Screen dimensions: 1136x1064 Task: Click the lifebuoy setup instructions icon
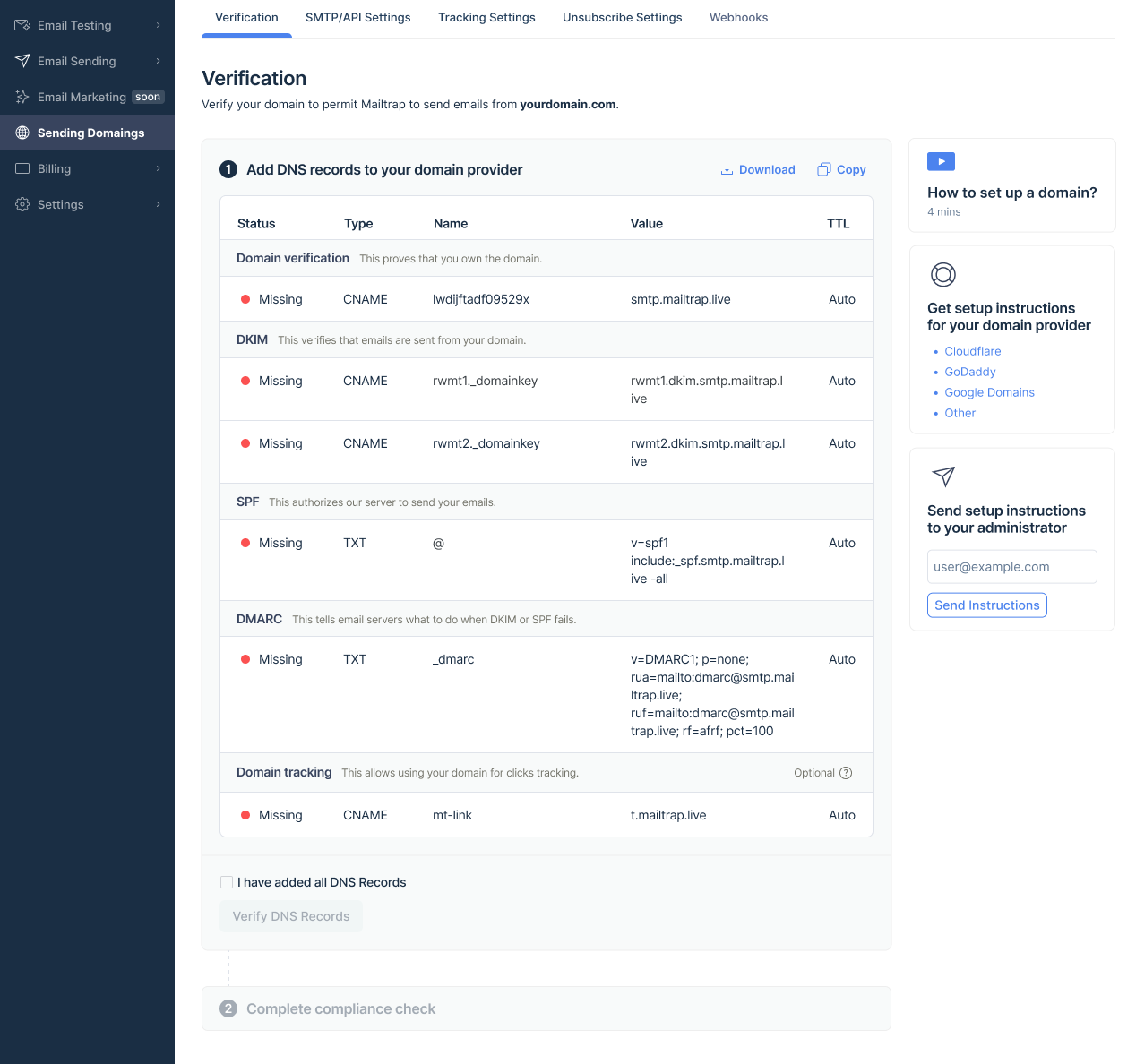[943, 274]
